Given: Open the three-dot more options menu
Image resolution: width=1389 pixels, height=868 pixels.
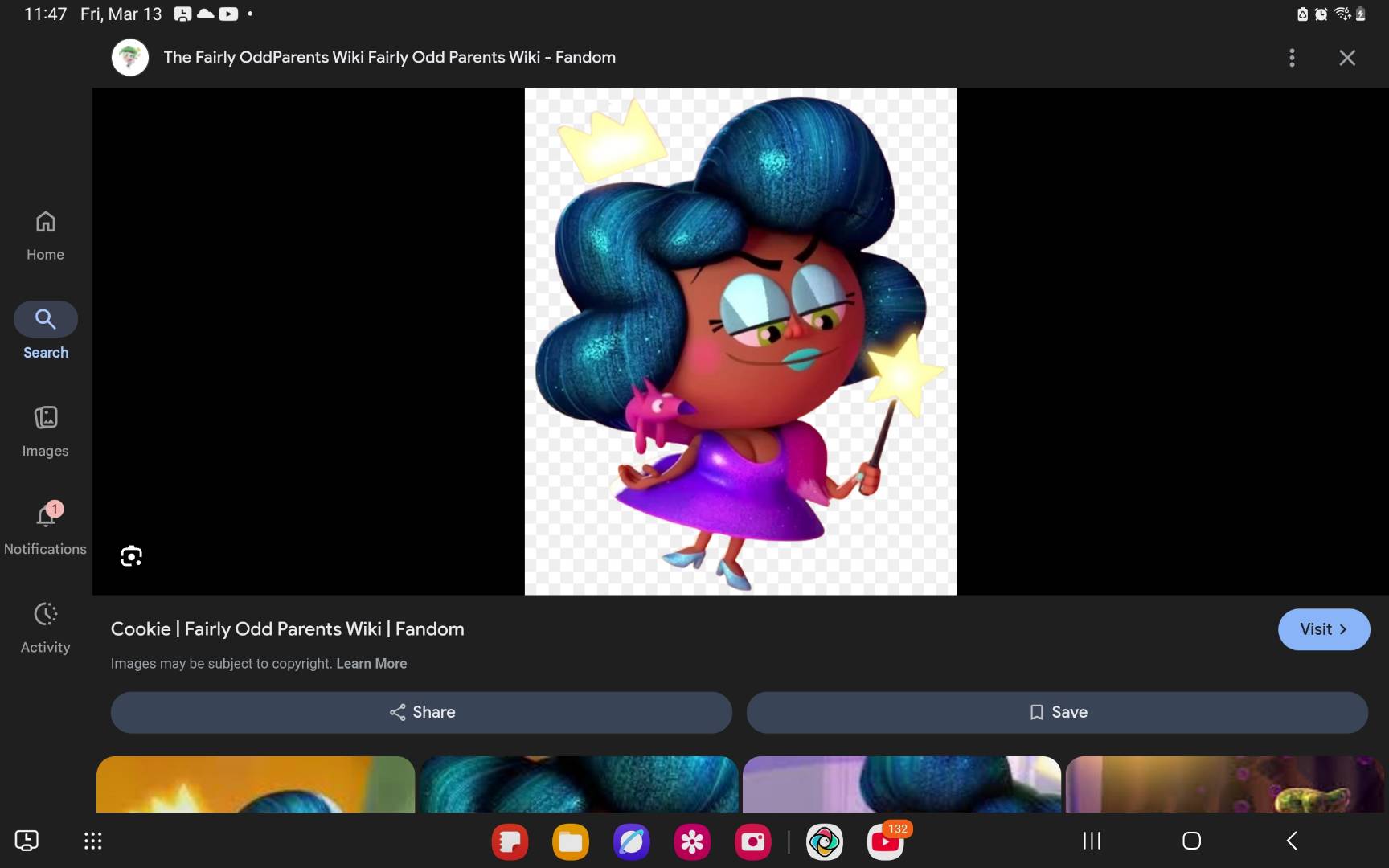Looking at the screenshot, I should click(1292, 58).
